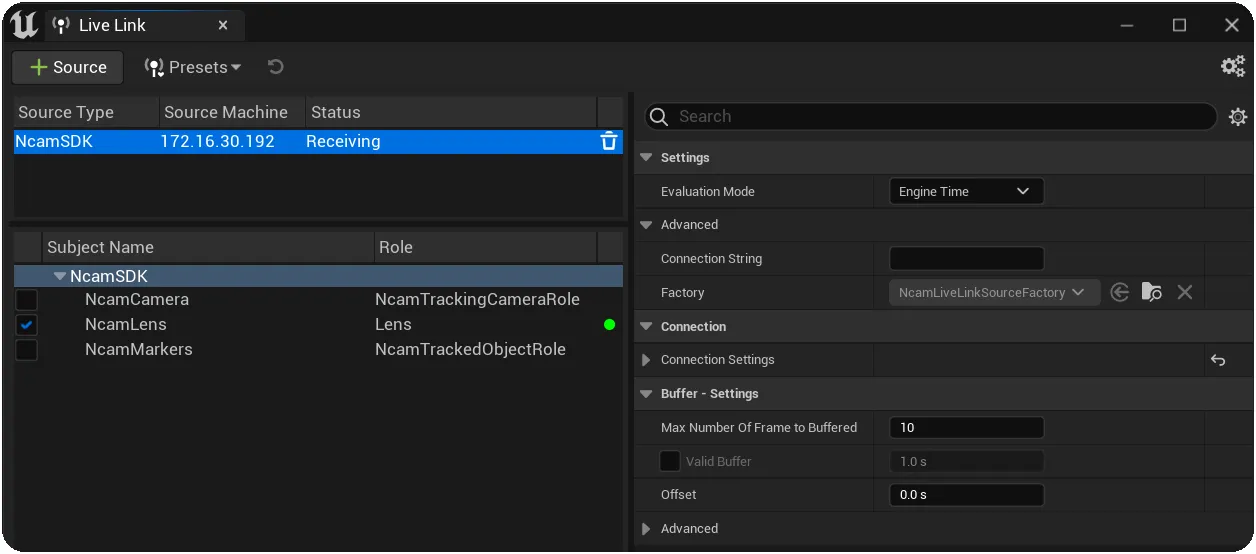Open the NcamLiveLinkSourceFactory dropdown
Image resolution: width=1256 pixels, height=554 pixels.
[x=993, y=292]
